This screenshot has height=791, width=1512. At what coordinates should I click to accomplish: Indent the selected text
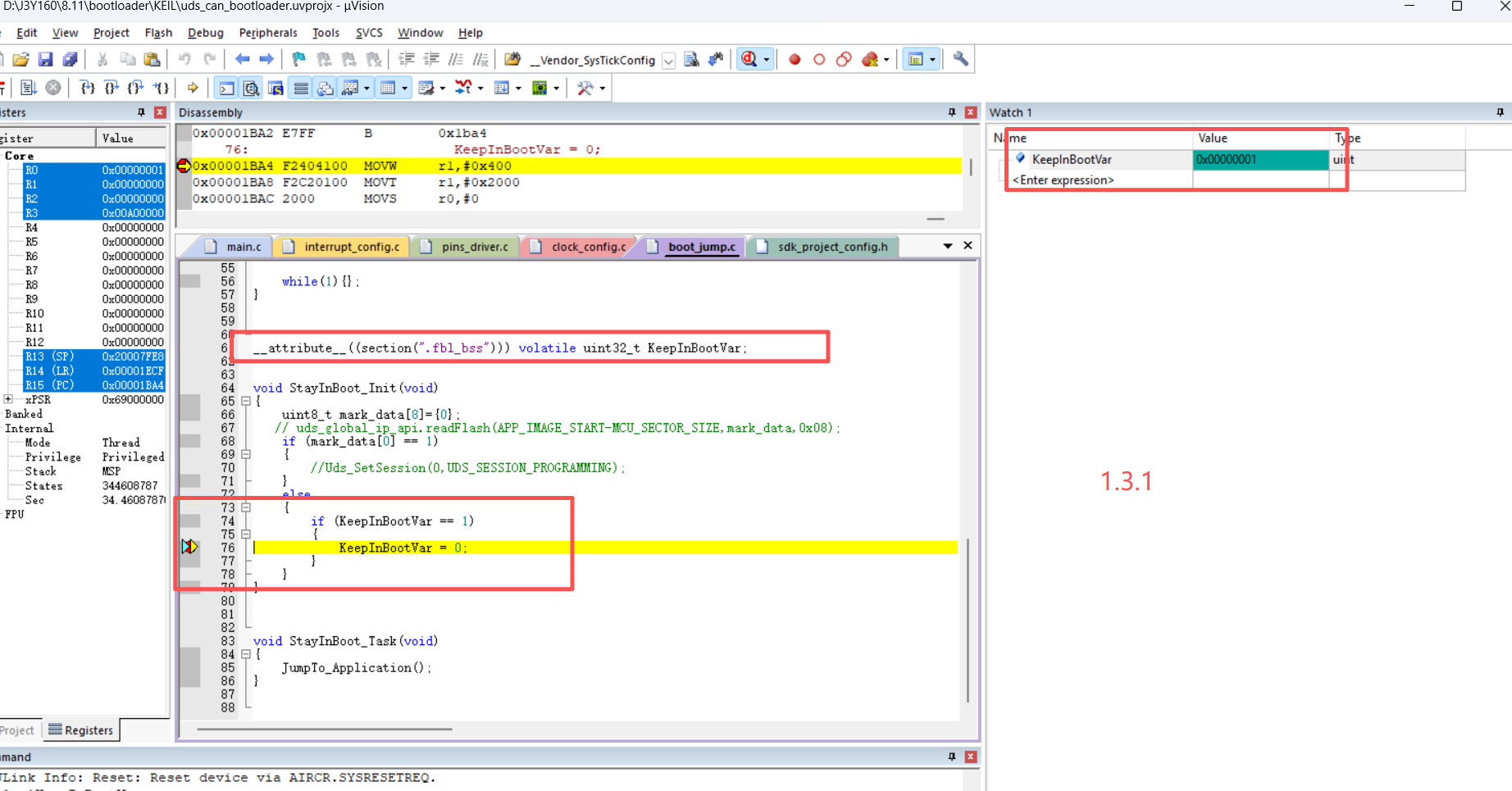[407, 59]
